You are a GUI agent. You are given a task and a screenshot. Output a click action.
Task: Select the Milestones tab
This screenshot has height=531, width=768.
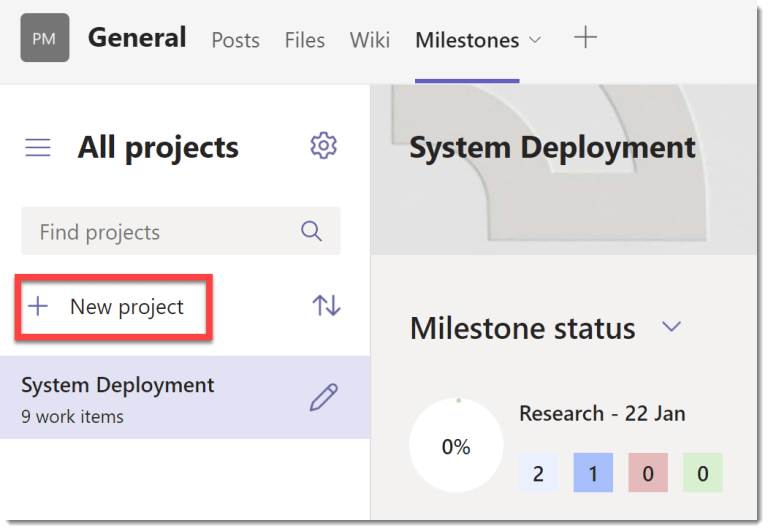click(467, 40)
